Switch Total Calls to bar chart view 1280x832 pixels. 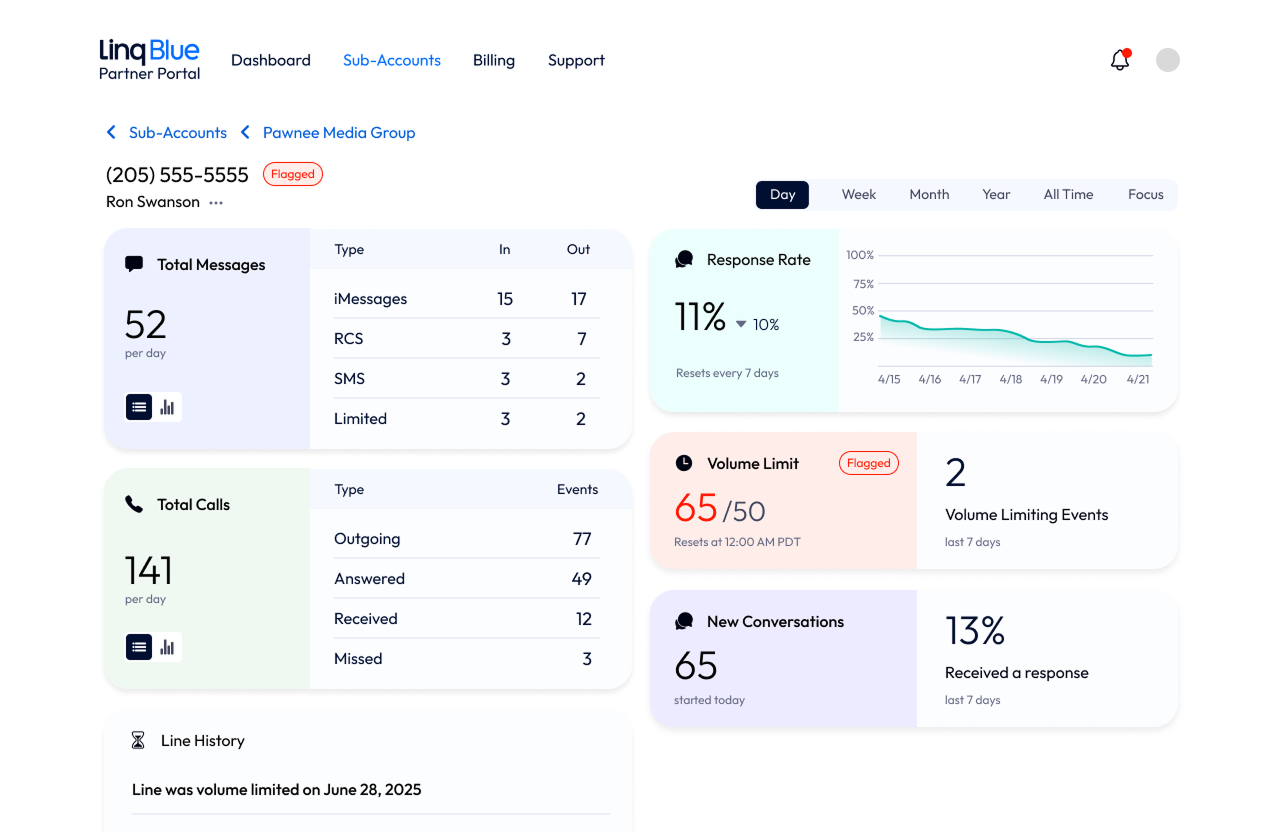click(x=168, y=647)
